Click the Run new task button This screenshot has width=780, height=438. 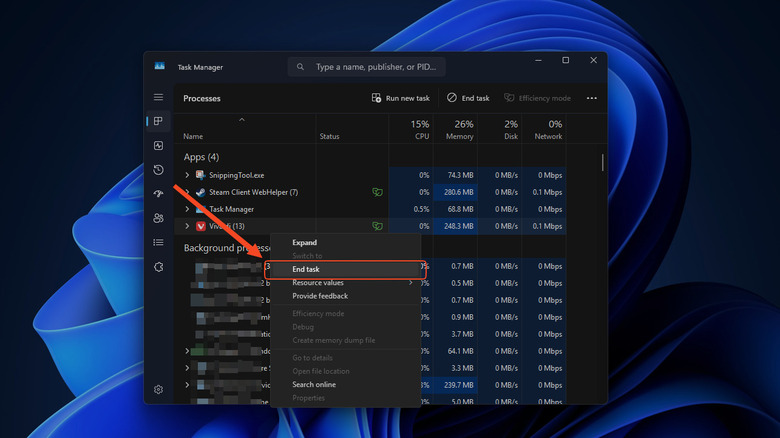click(x=400, y=98)
